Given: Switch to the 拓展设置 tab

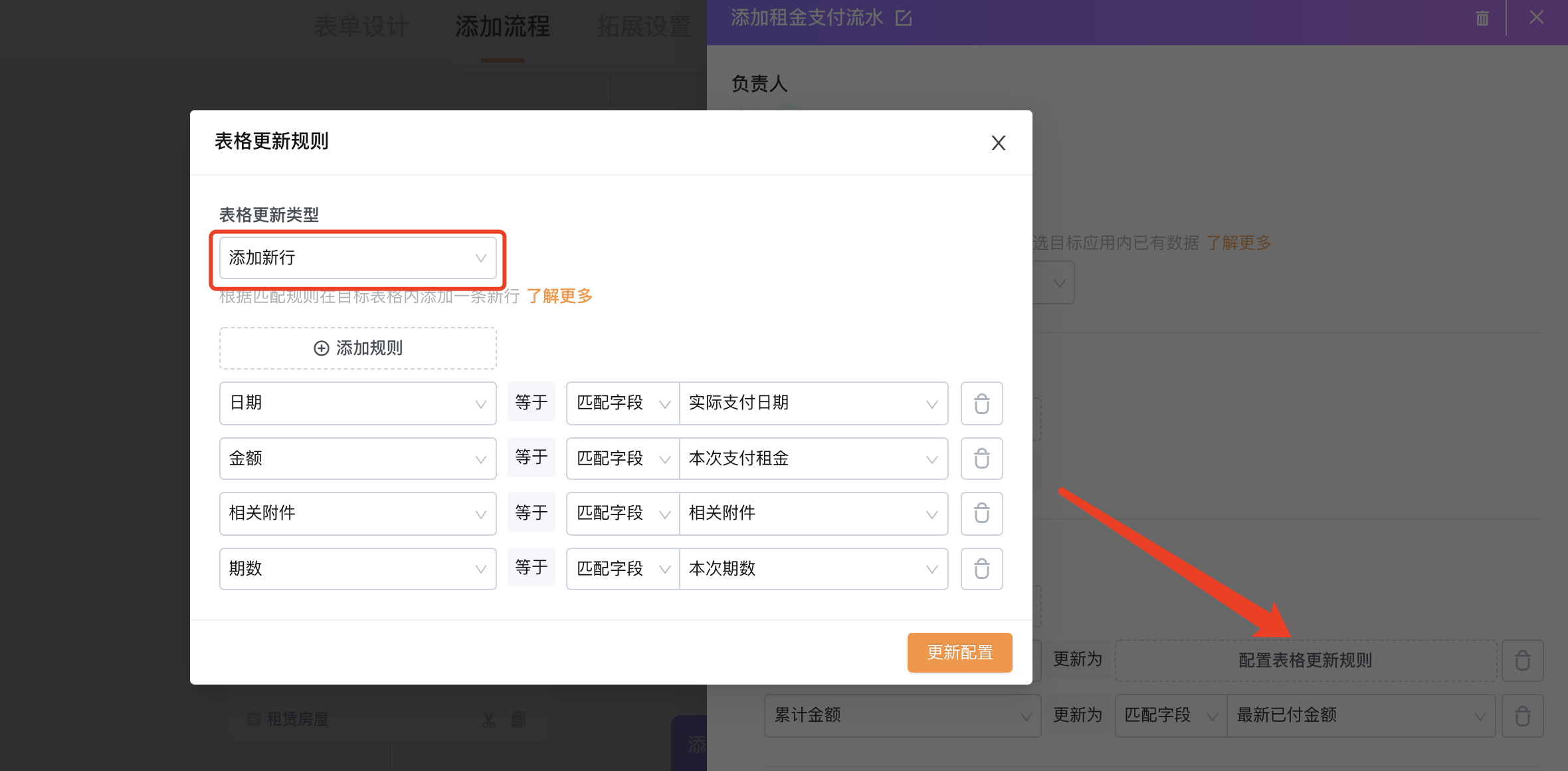Looking at the screenshot, I should pyautogui.click(x=644, y=27).
